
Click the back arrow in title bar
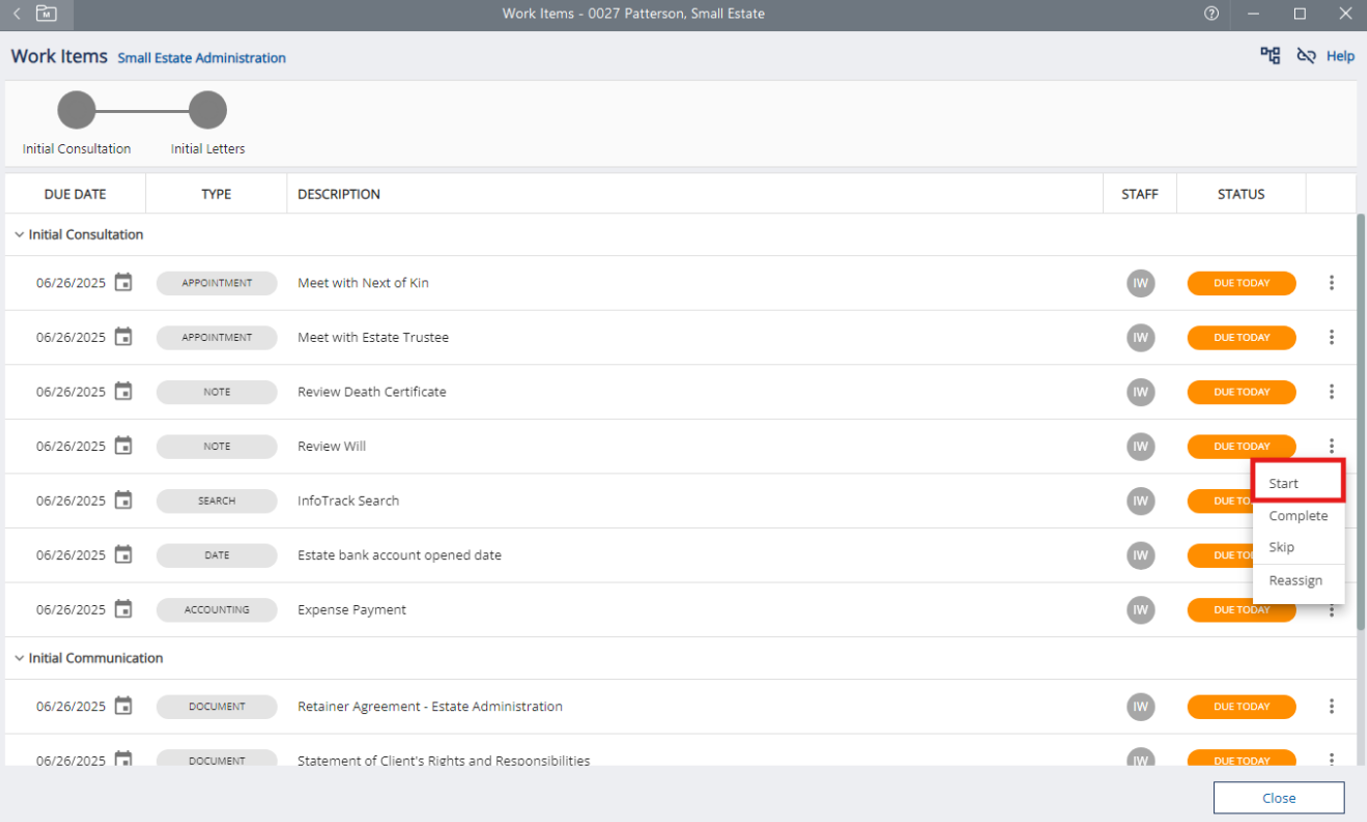17,14
